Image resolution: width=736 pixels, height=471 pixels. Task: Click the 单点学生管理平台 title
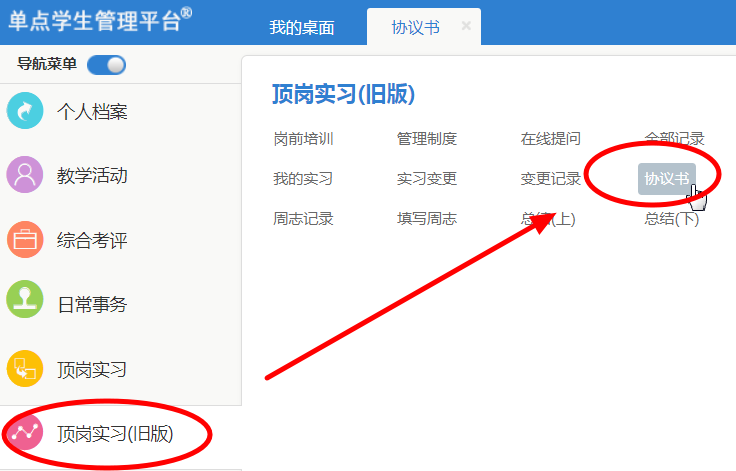[100, 21]
